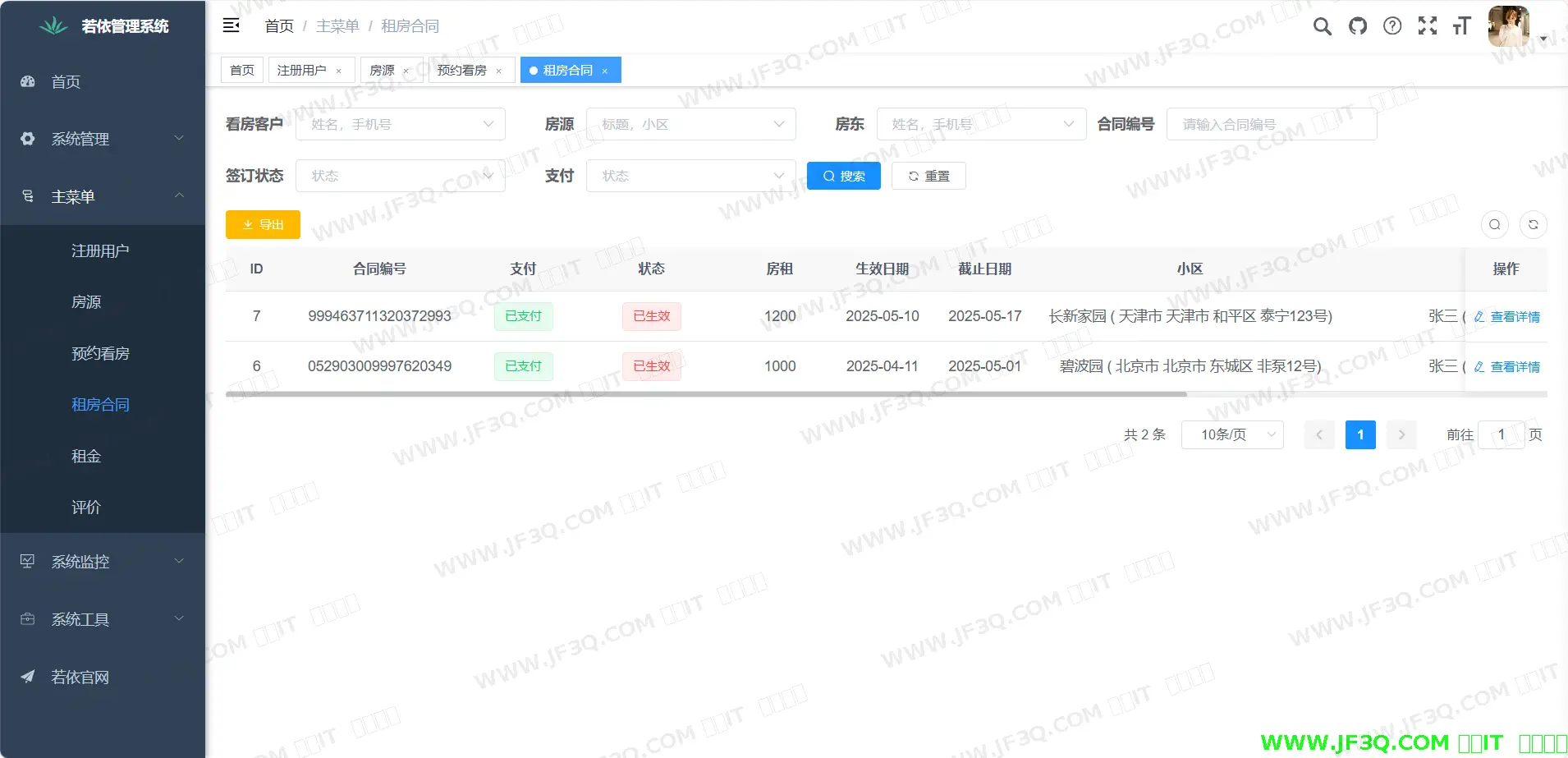
Task: Click the 合同编号 input field
Action: coord(1271,124)
